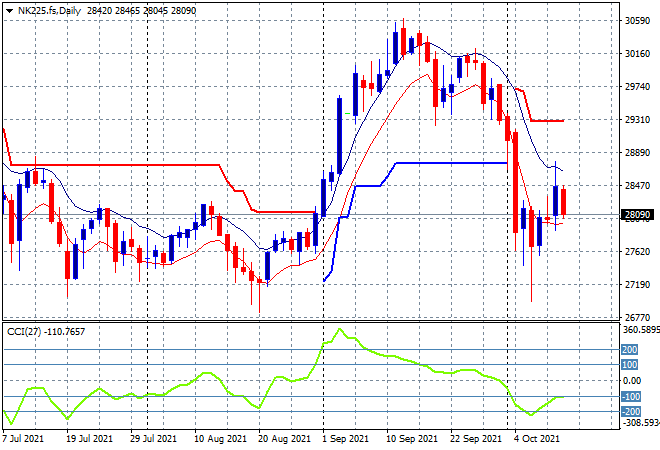Screen dimensions: 660x450
Task: Click the triangle arrow before NK225.fs title
Action: 9,11
